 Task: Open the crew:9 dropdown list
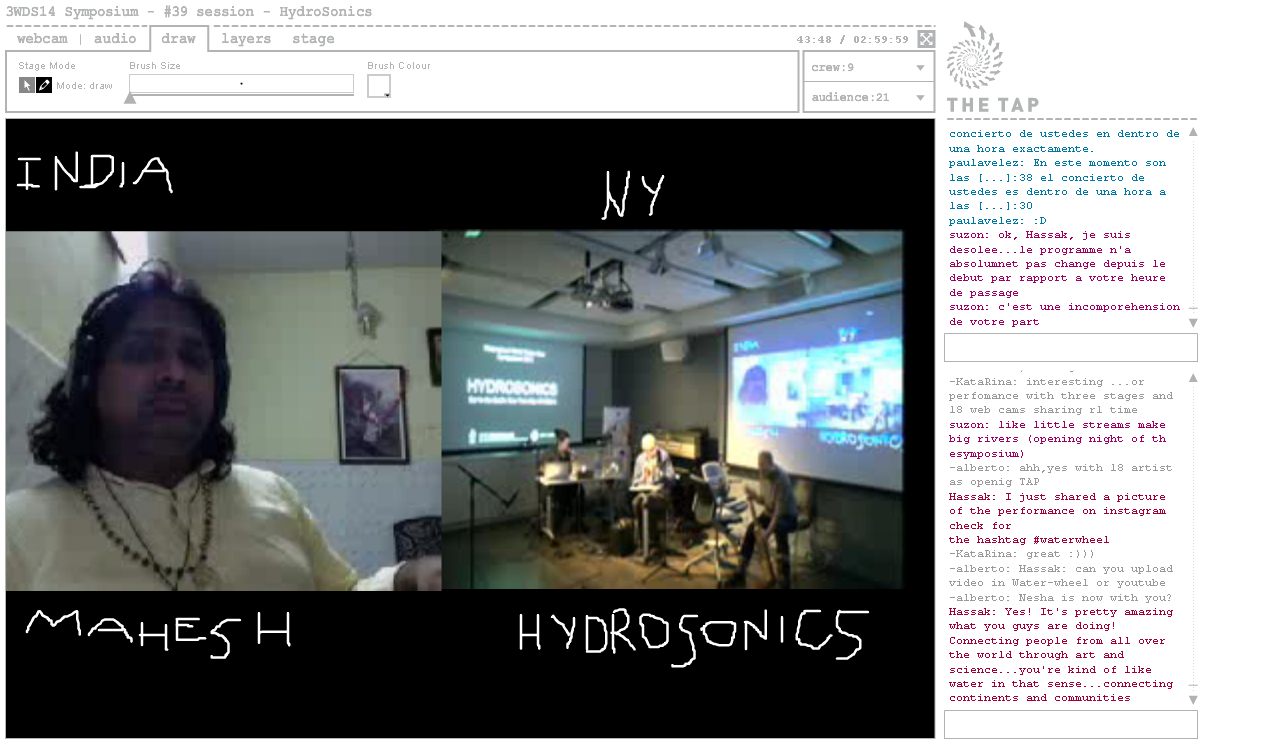click(868, 68)
